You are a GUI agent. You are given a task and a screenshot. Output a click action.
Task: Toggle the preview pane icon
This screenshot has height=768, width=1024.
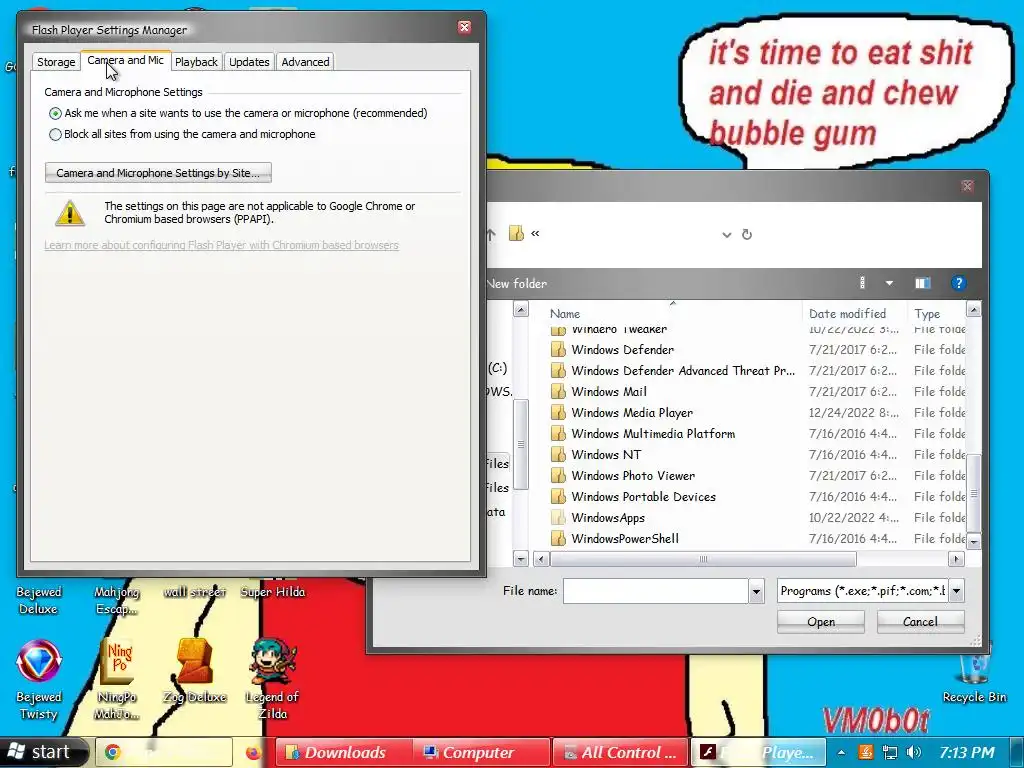point(923,283)
